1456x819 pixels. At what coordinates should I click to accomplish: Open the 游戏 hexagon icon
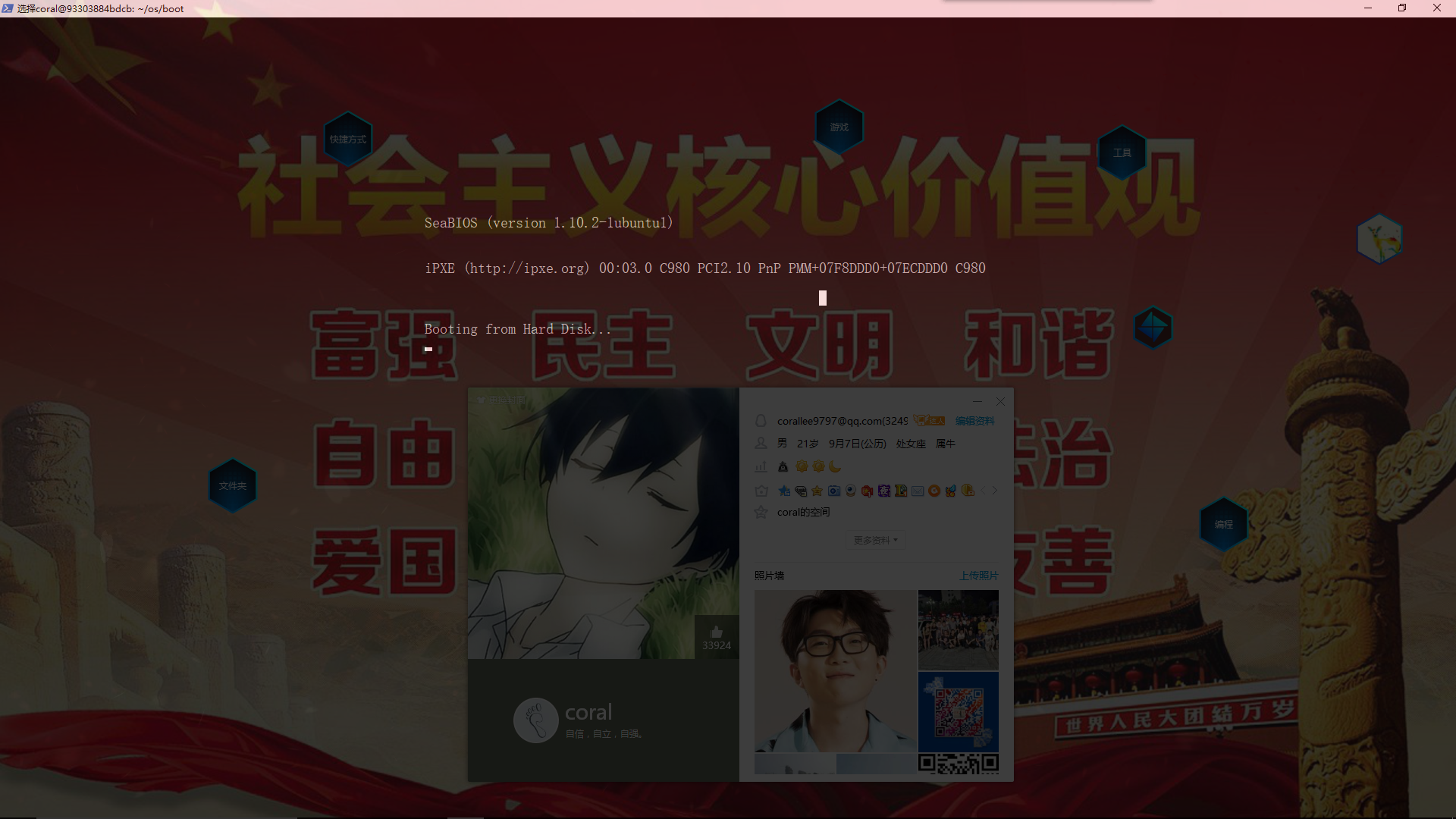pos(839,127)
